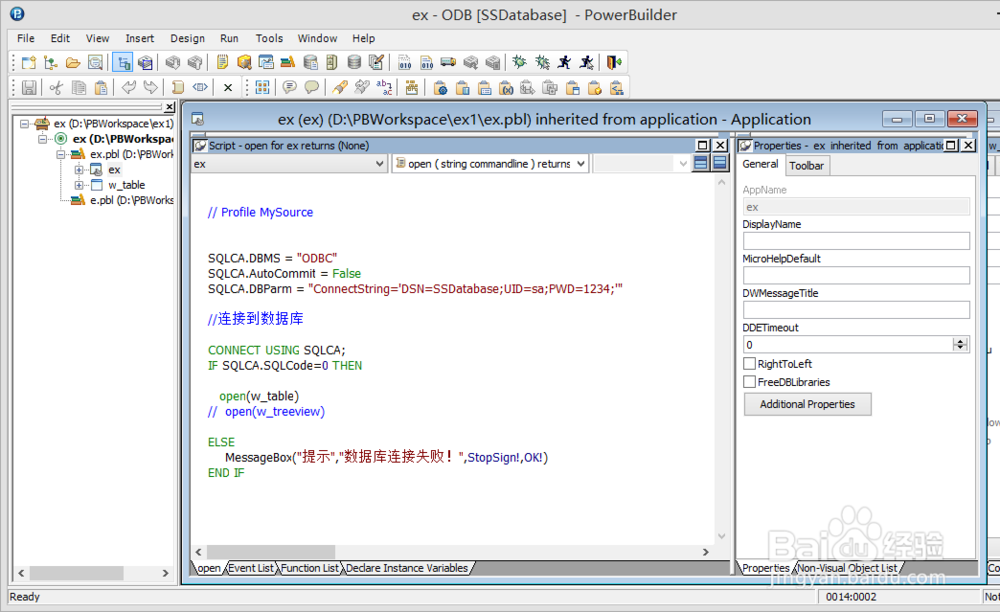This screenshot has height=612, width=1000.
Task: Switch to the Function List tab
Action: (x=310, y=568)
